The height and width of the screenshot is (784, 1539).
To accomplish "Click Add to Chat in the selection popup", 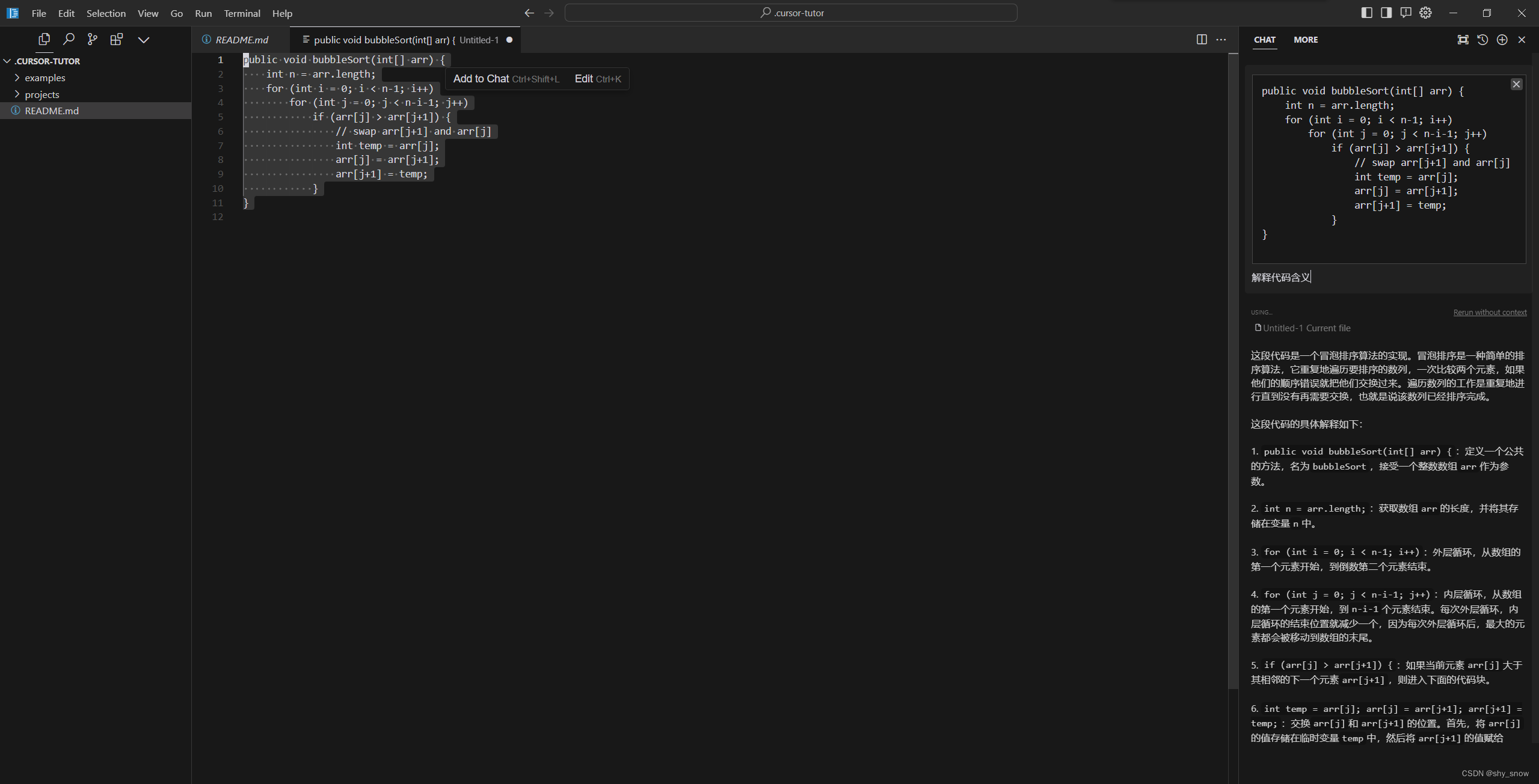I will tap(506, 79).
